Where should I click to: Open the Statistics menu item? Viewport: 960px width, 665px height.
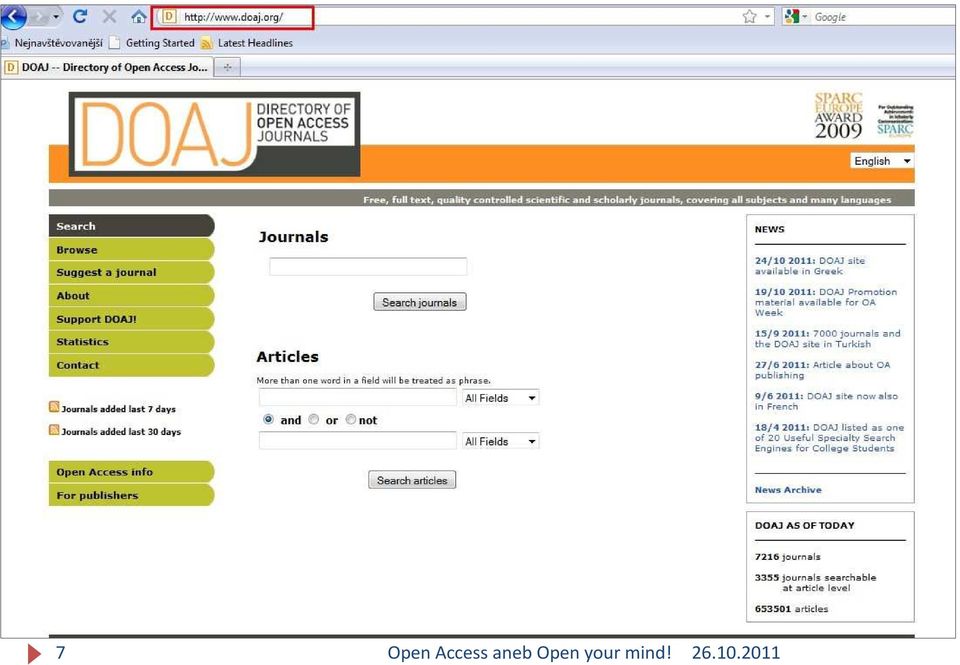point(132,342)
